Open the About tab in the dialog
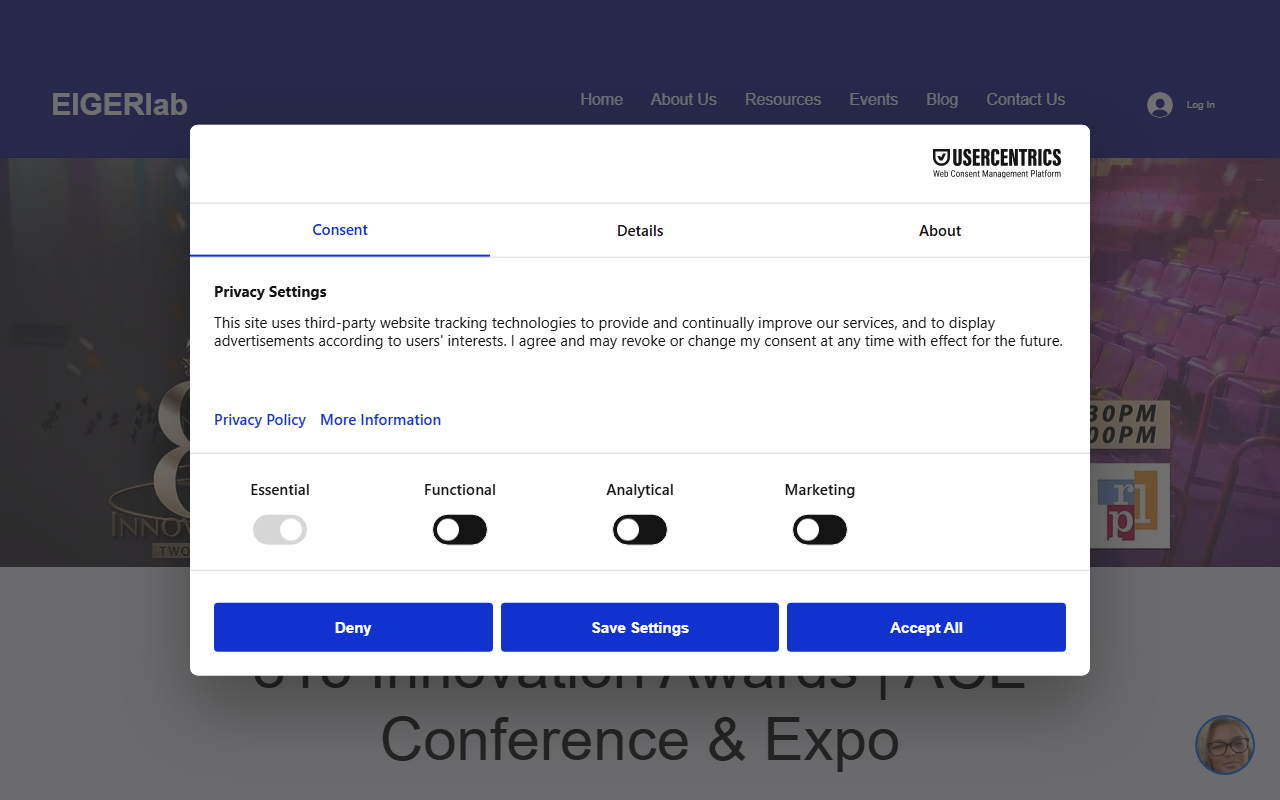This screenshot has width=1280, height=800. point(940,230)
